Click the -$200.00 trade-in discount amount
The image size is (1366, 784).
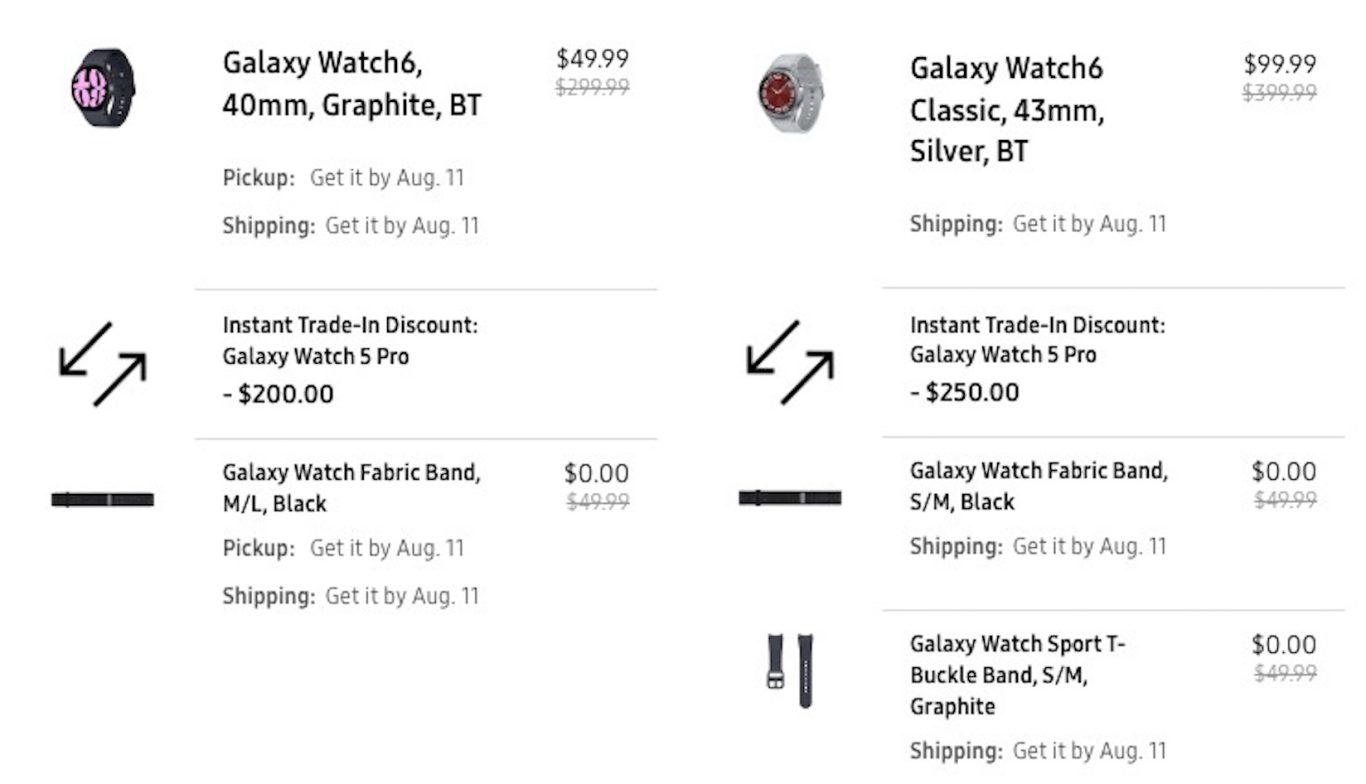click(x=278, y=394)
